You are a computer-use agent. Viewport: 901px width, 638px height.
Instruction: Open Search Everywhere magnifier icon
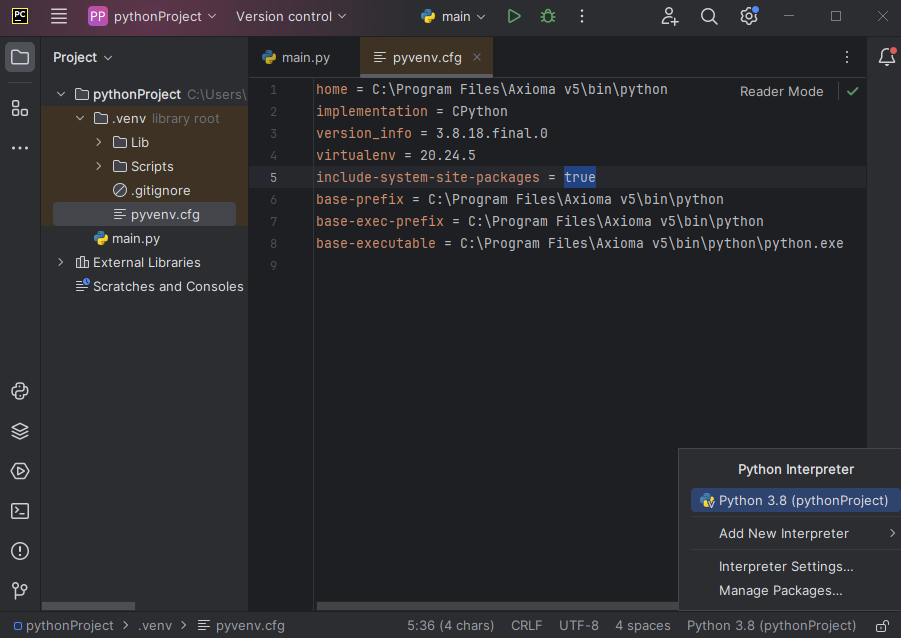click(709, 16)
